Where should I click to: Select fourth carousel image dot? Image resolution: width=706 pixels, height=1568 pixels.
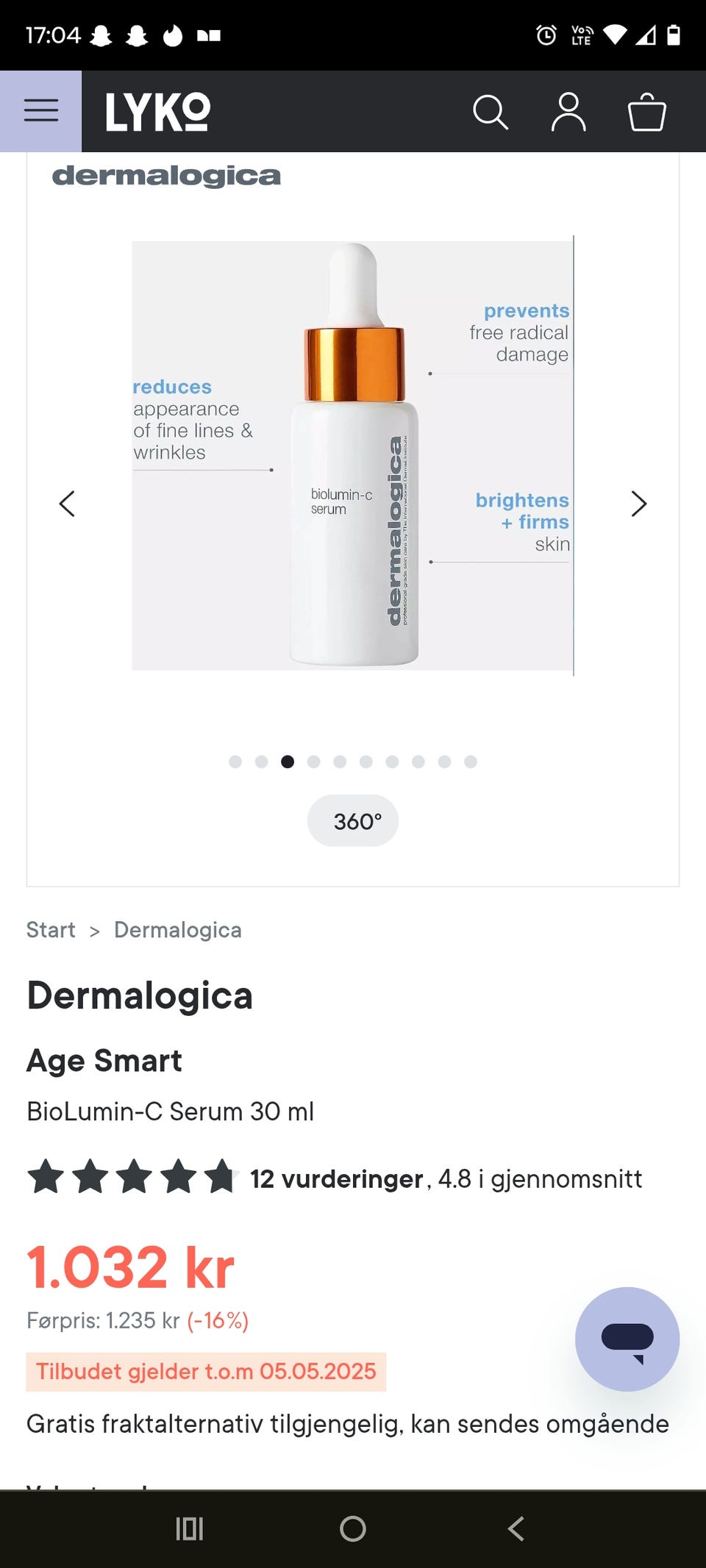coord(314,762)
